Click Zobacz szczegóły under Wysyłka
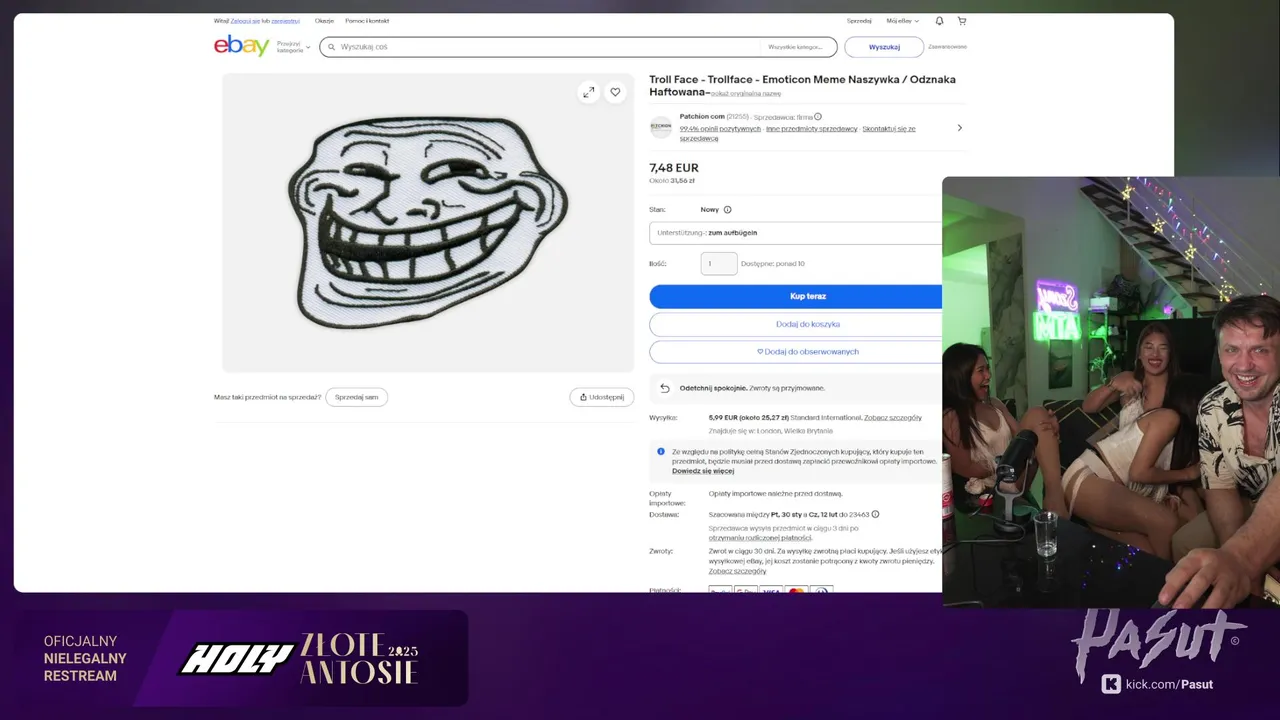 (893, 418)
